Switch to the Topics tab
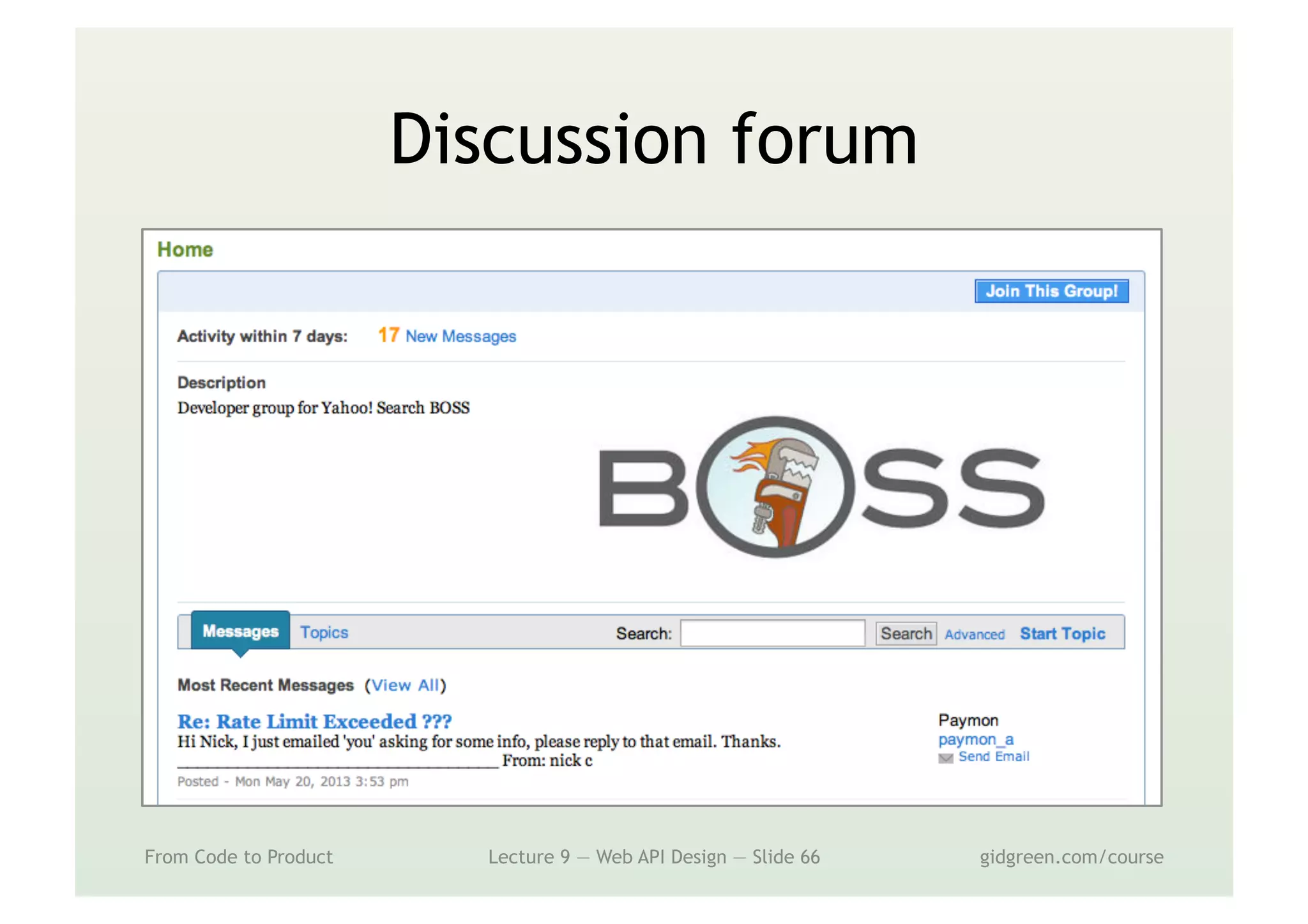Image resolution: width=1308 pixels, height=924 pixels. tap(324, 633)
